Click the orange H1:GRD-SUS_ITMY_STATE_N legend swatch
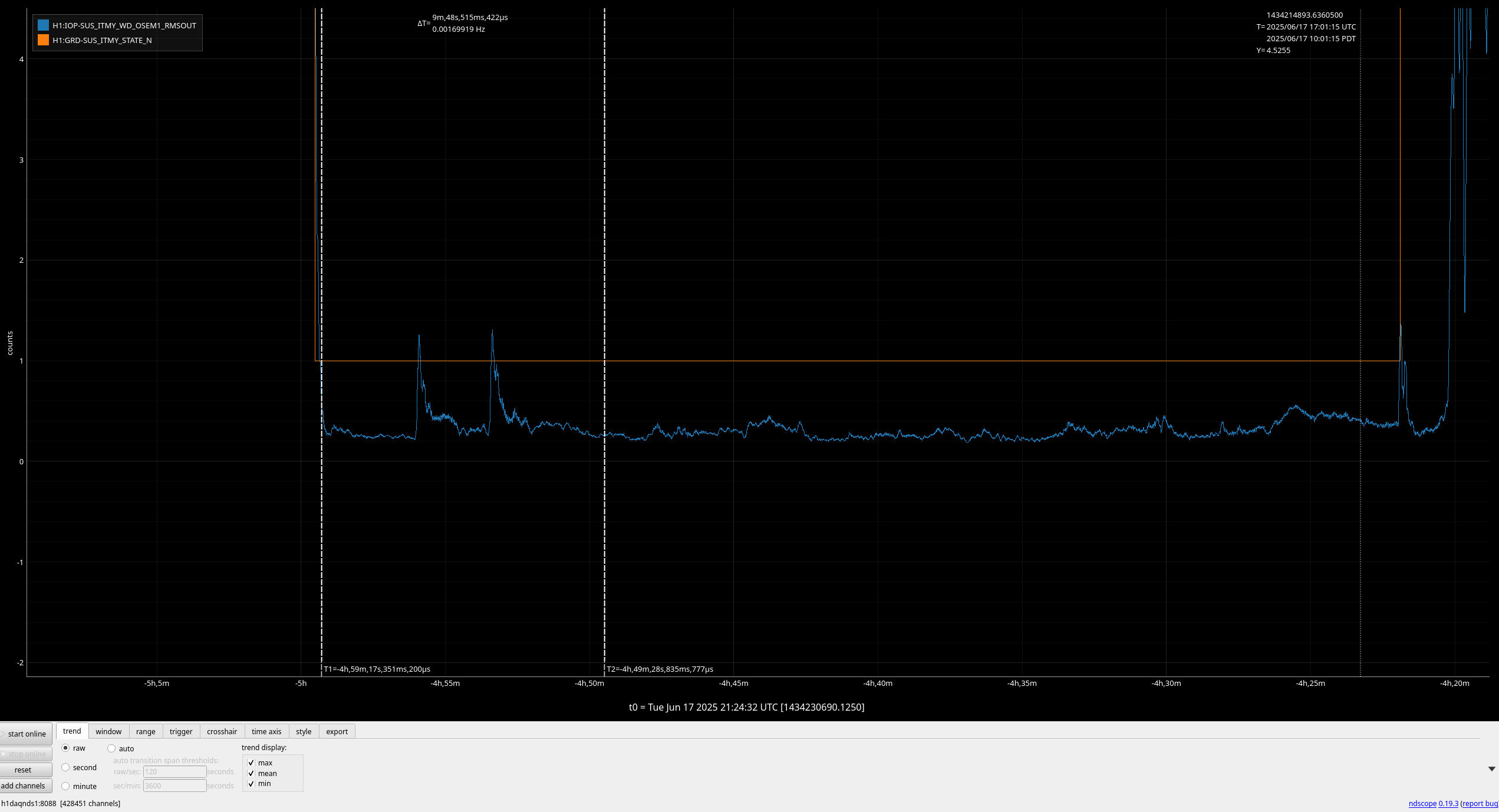Screen dimensions: 1499x812 point(43,40)
